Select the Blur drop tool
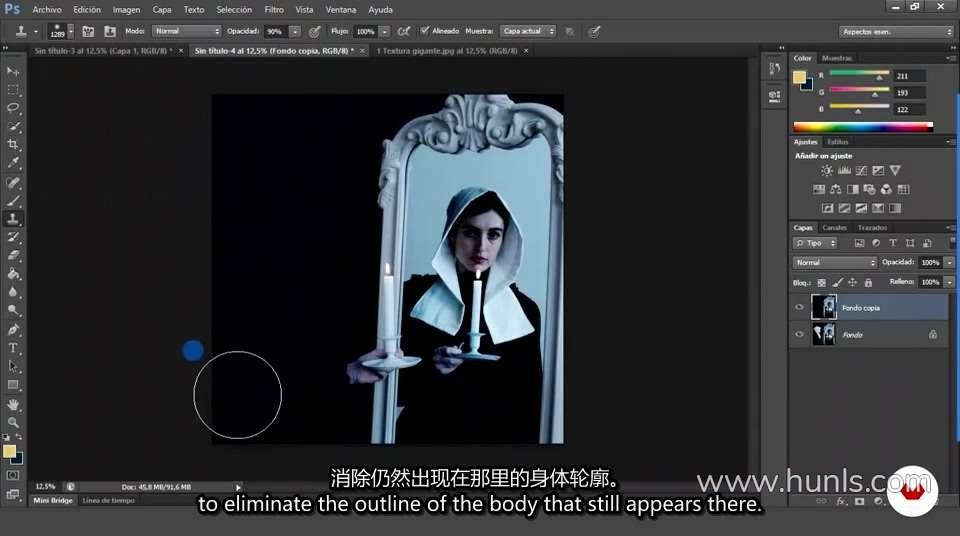The width and height of the screenshot is (960, 536). tap(13, 292)
